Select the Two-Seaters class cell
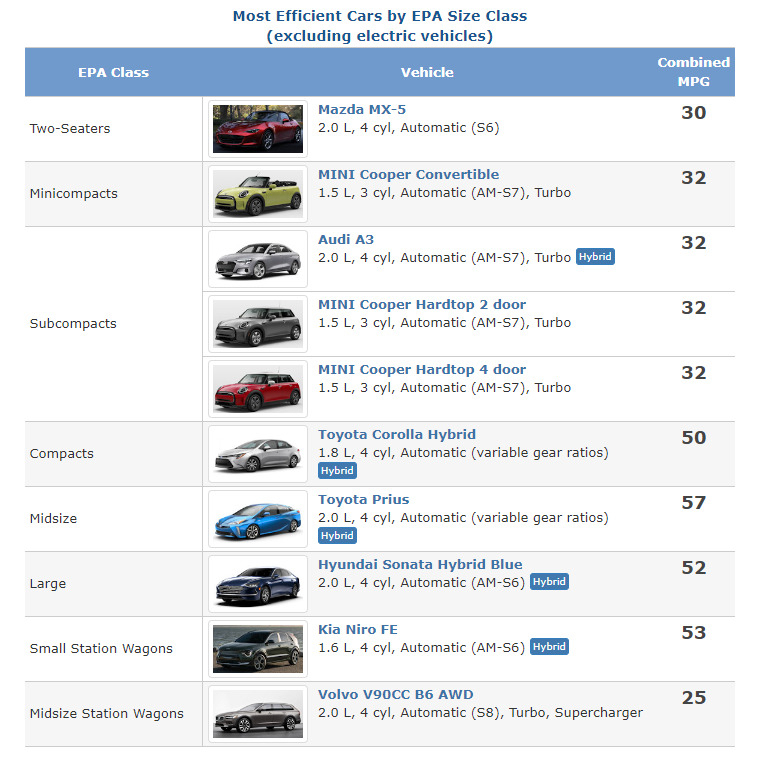Viewport: 757px width, 762px height. click(114, 129)
